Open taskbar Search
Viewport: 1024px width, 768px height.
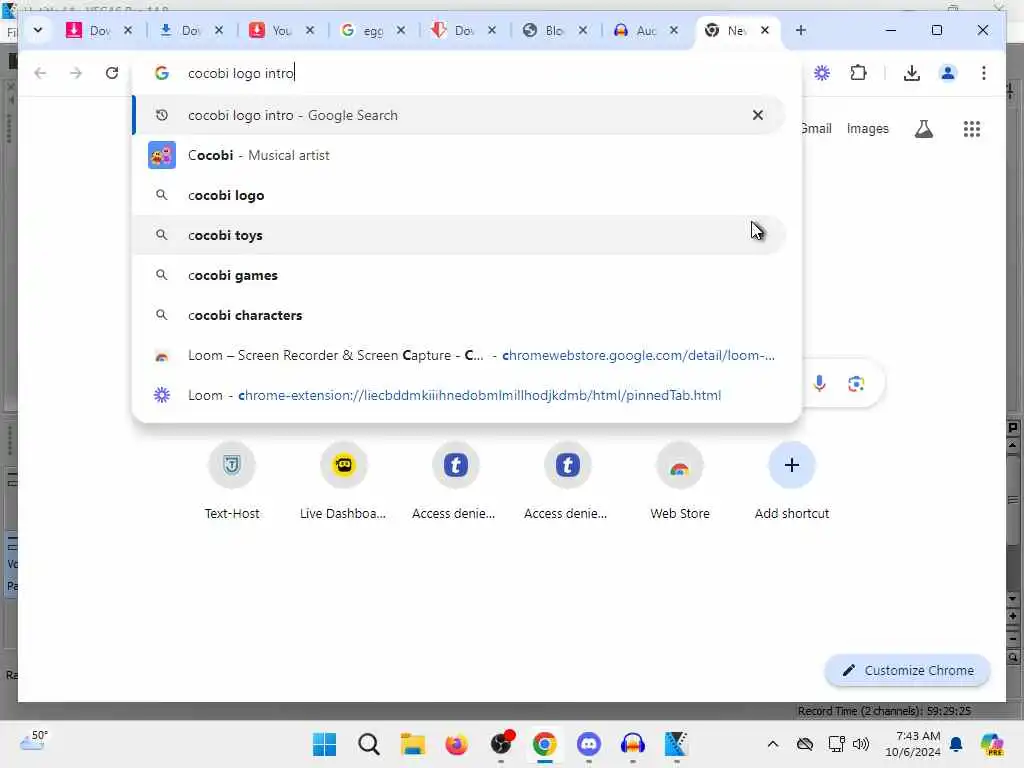click(368, 744)
